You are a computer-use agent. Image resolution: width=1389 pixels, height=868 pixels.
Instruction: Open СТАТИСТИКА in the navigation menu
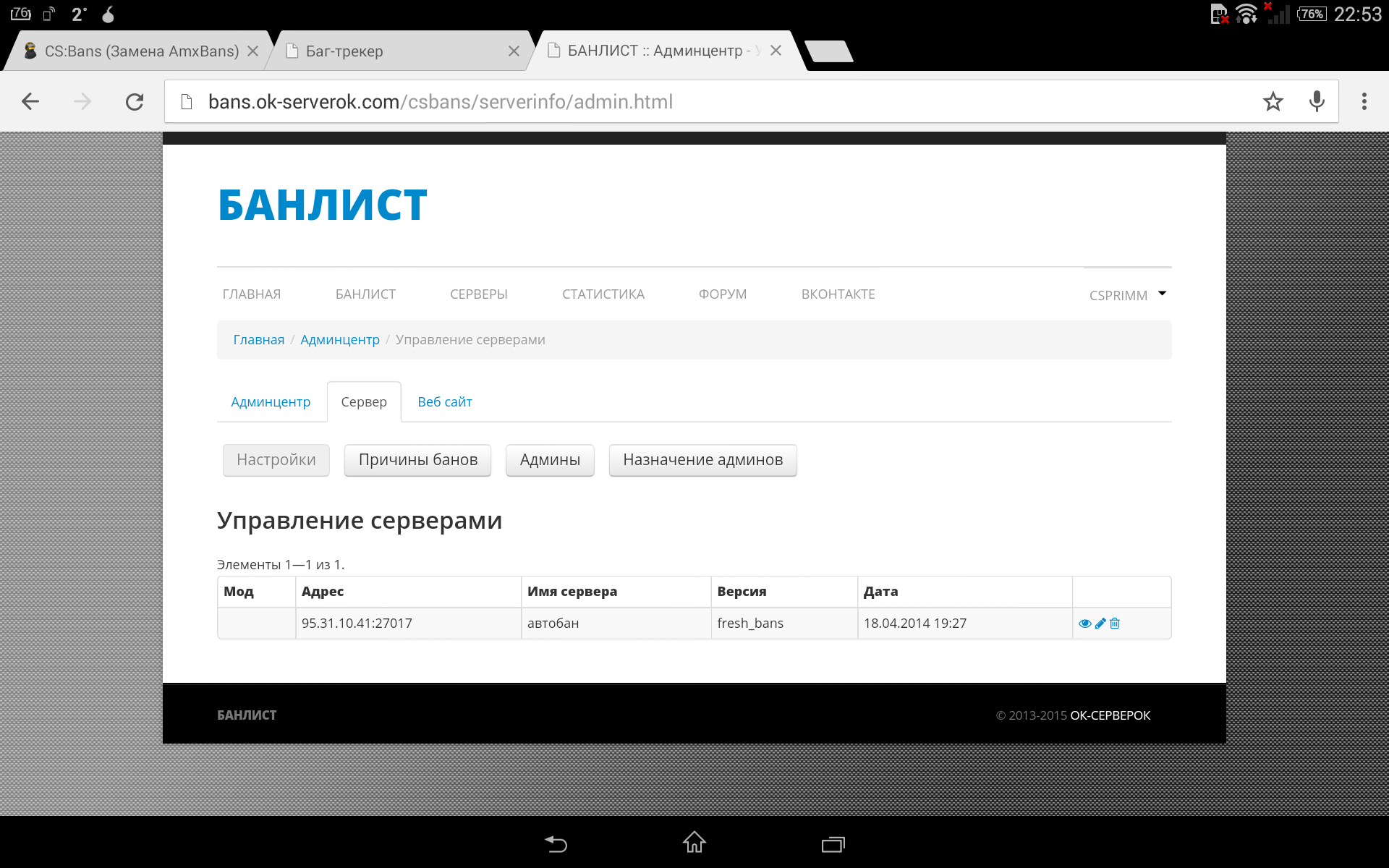click(603, 294)
